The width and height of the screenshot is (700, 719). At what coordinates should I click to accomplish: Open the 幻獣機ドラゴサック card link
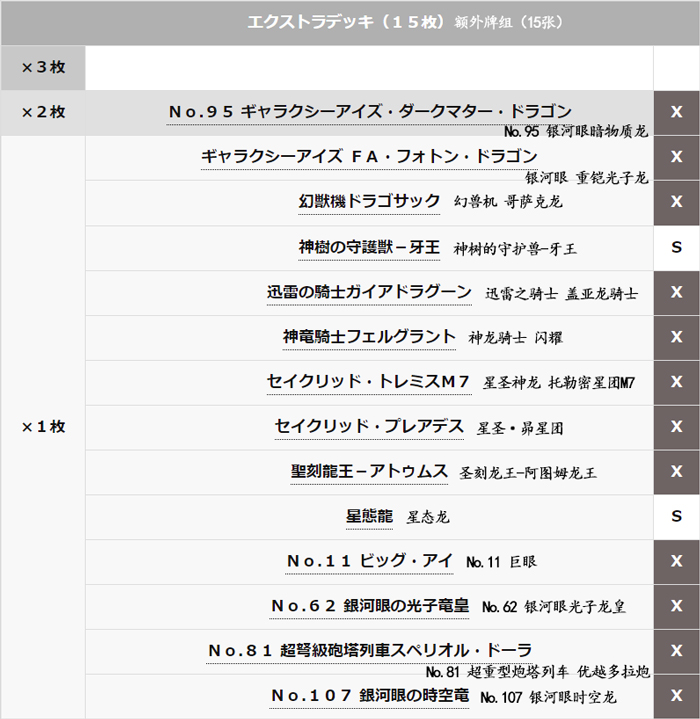[x=369, y=201]
